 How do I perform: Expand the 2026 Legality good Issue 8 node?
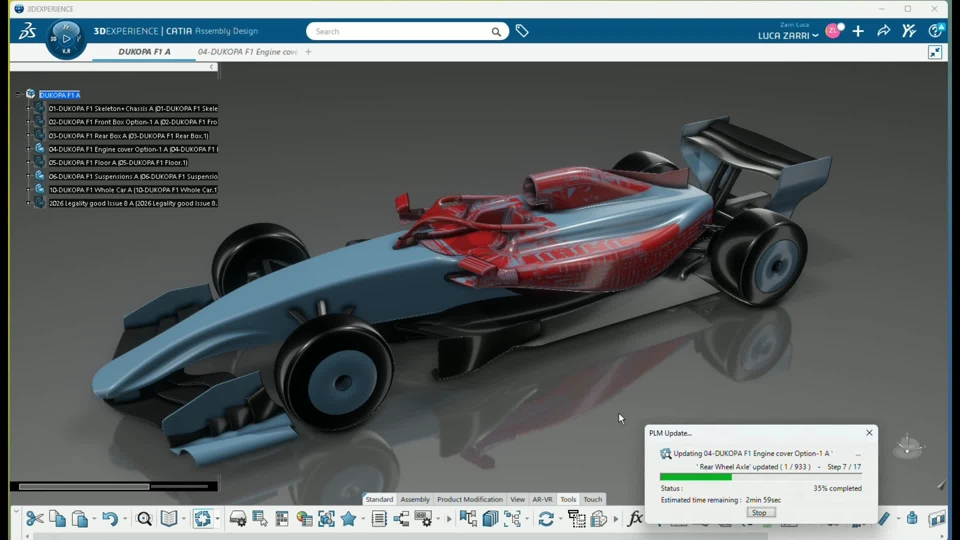(28, 203)
